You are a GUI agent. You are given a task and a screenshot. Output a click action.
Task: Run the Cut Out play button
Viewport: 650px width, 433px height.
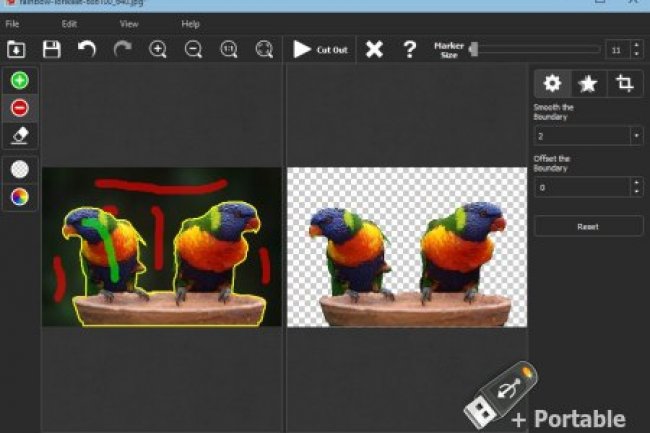[320, 50]
